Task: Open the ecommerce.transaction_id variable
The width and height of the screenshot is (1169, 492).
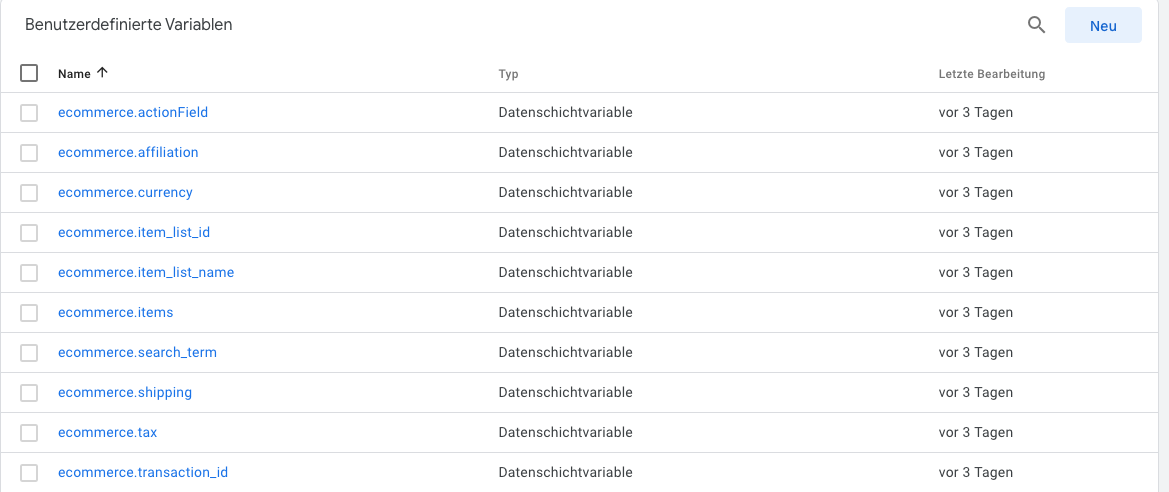Action: point(143,472)
